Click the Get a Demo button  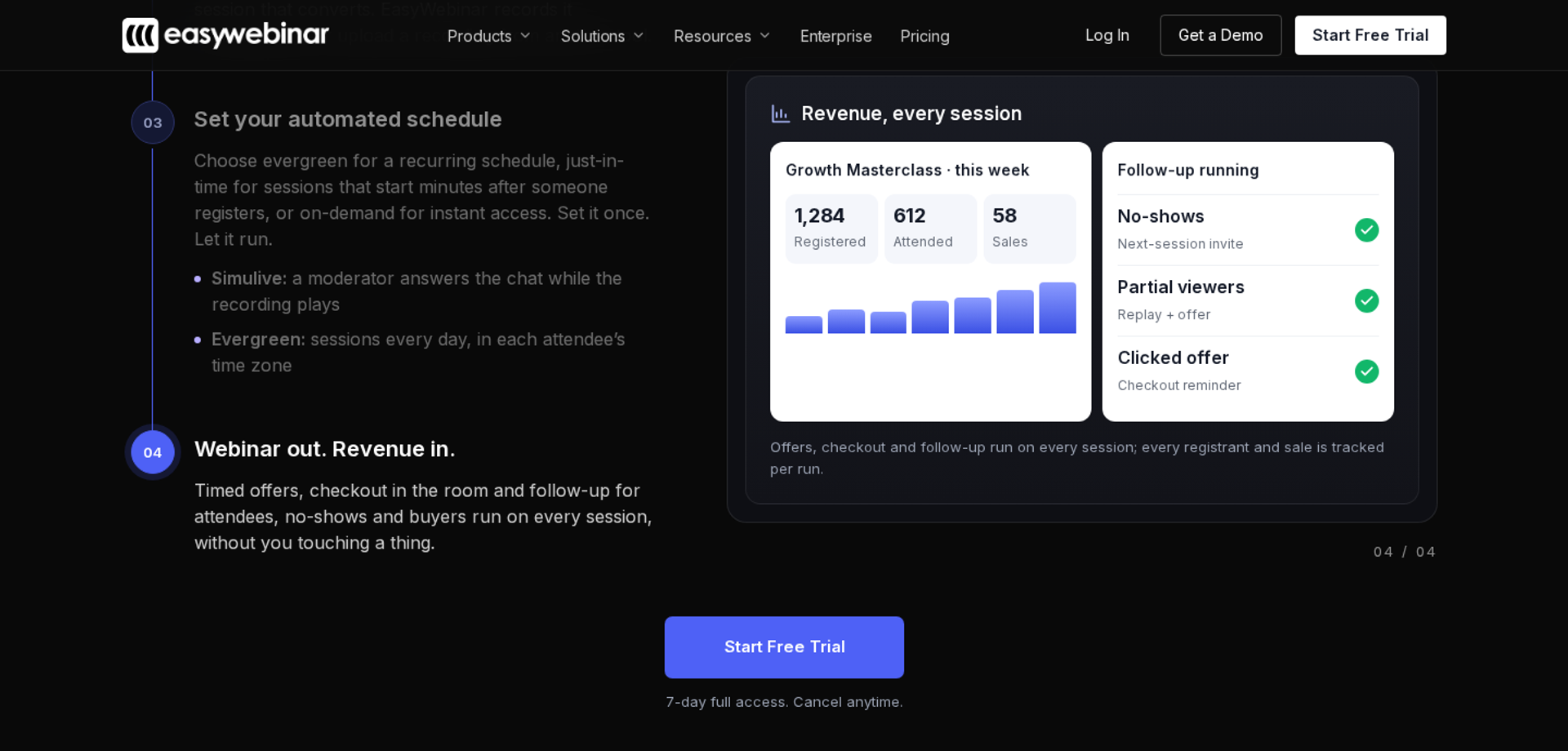pos(1220,35)
